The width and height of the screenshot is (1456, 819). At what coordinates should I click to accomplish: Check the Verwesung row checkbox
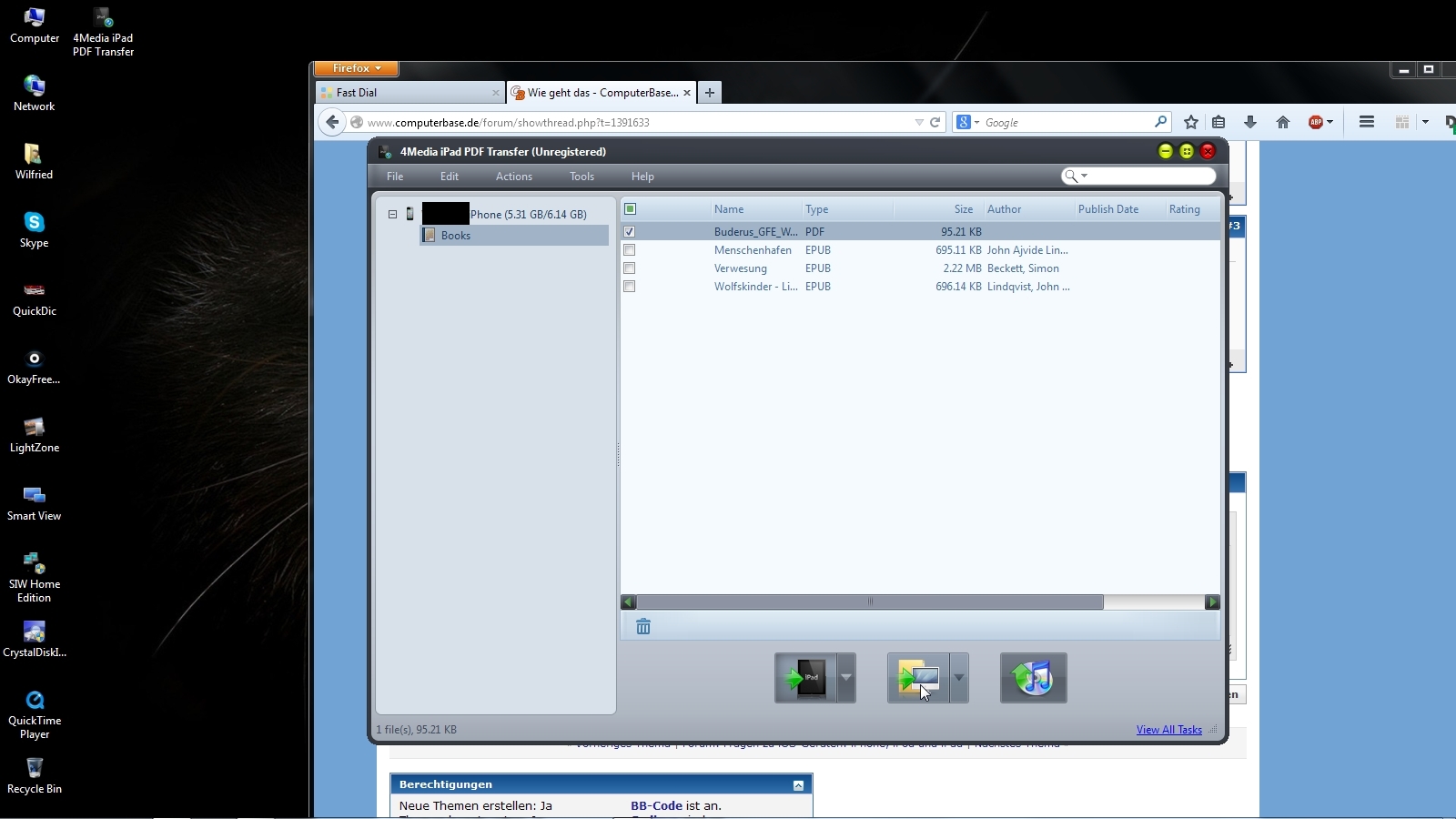[629, 268]
